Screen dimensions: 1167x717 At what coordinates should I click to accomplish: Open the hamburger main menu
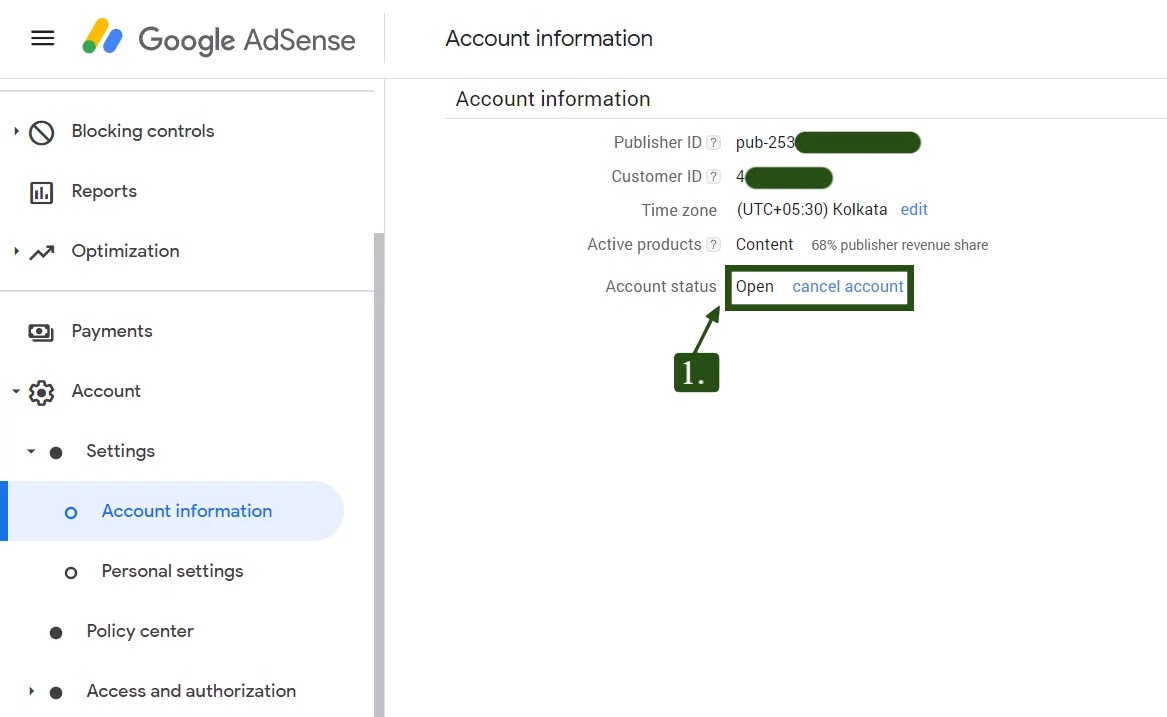(x=42, y=39)
